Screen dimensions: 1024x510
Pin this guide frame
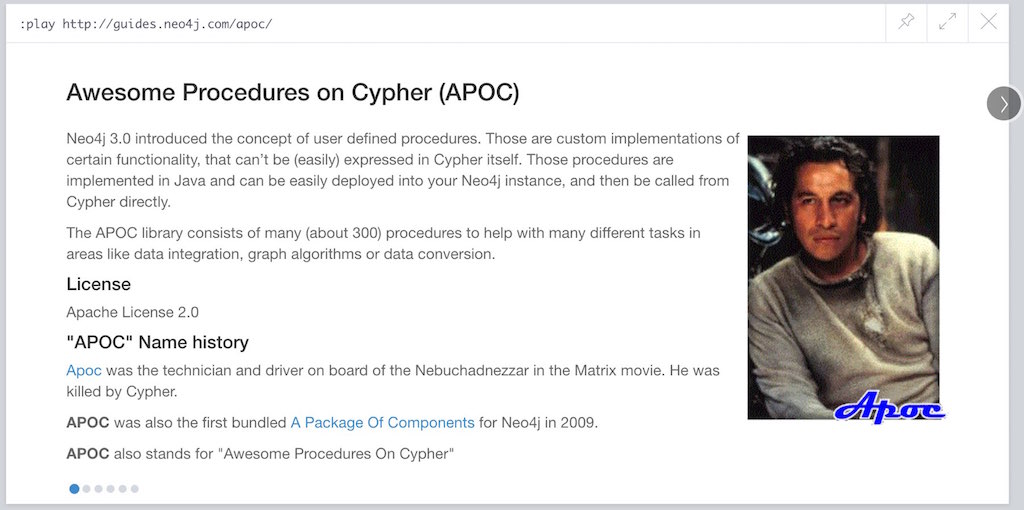pyautogui.click(x=906, y=22)
